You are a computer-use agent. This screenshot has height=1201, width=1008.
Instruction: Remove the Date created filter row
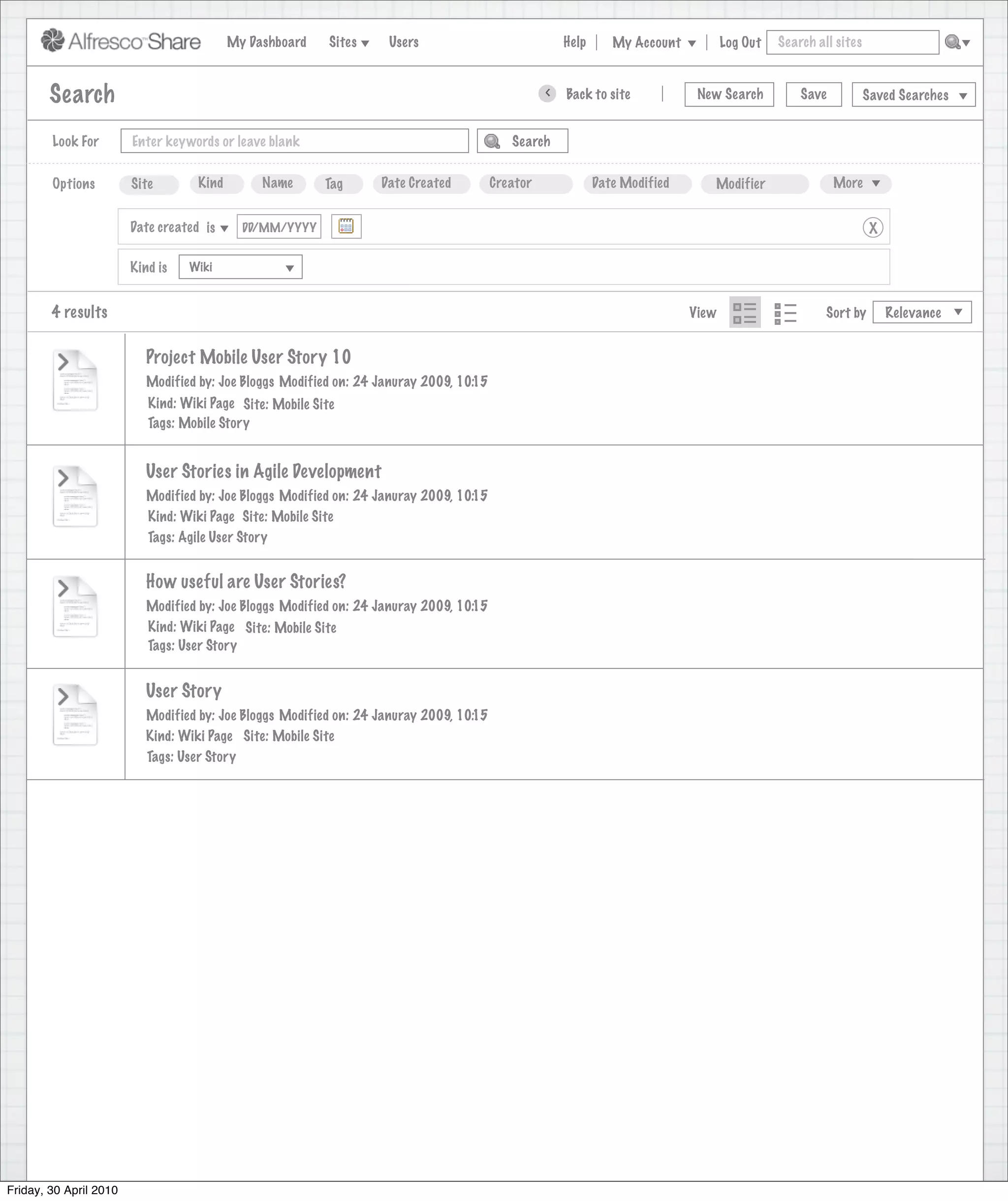click(x=872, y=227)
